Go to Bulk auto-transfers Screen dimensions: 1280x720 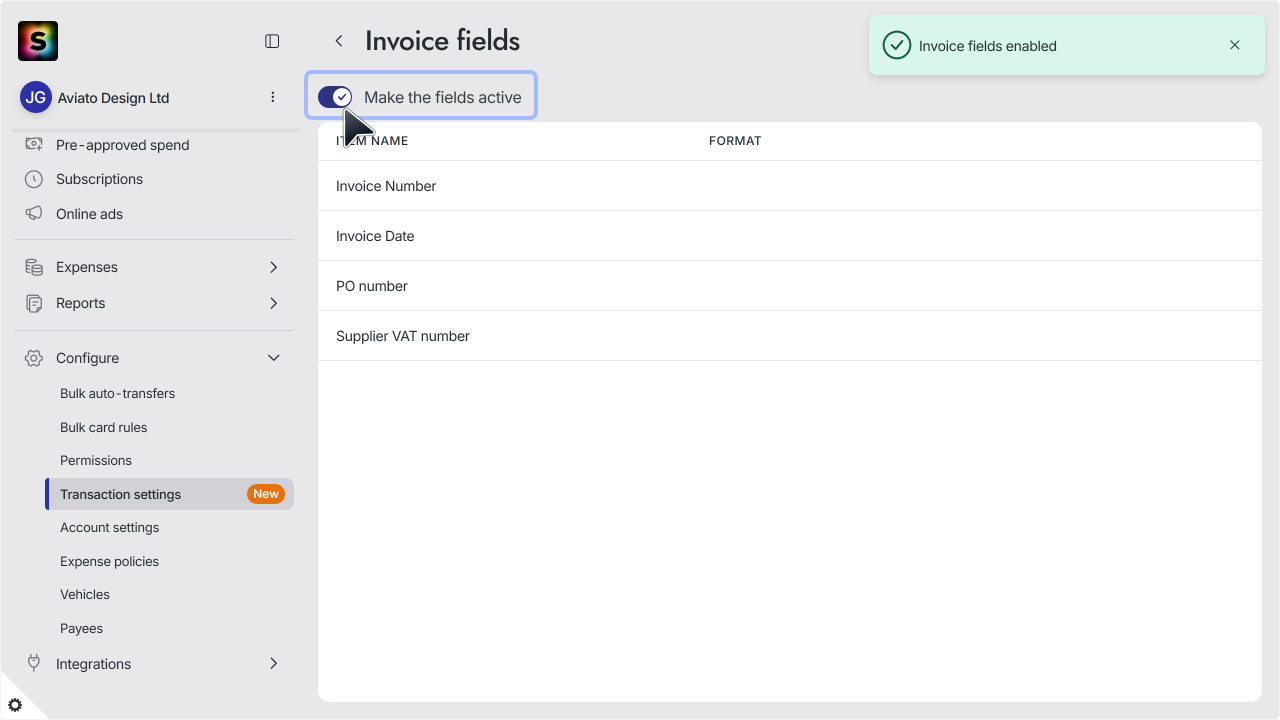click(x=117, y=393)
